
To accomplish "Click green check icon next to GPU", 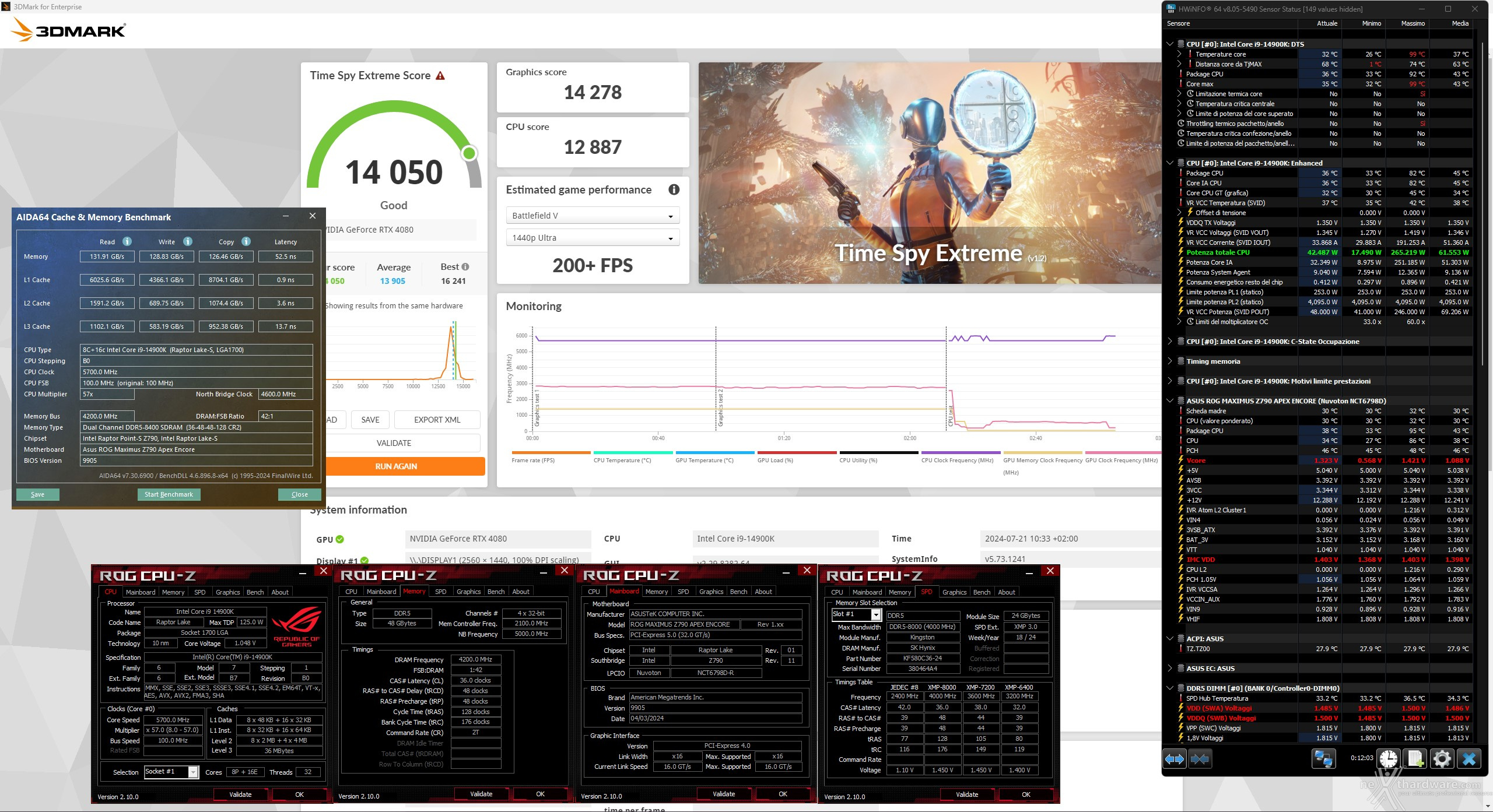I will [x=339, y=539].
